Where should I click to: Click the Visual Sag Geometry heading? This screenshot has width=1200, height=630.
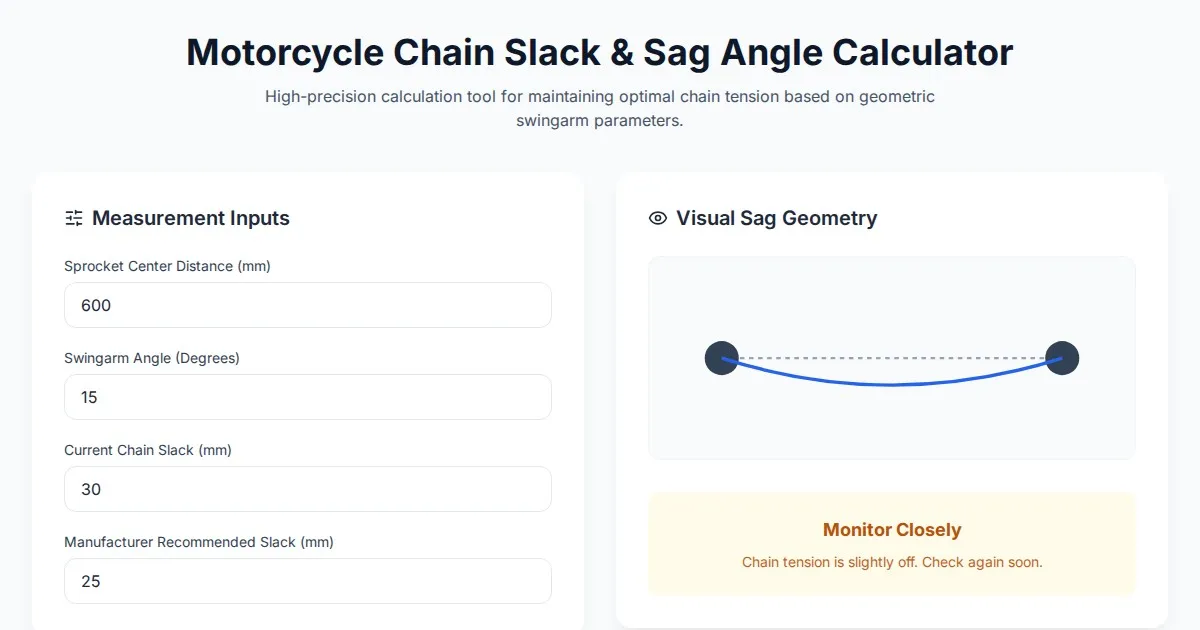(x=776, y=218)
